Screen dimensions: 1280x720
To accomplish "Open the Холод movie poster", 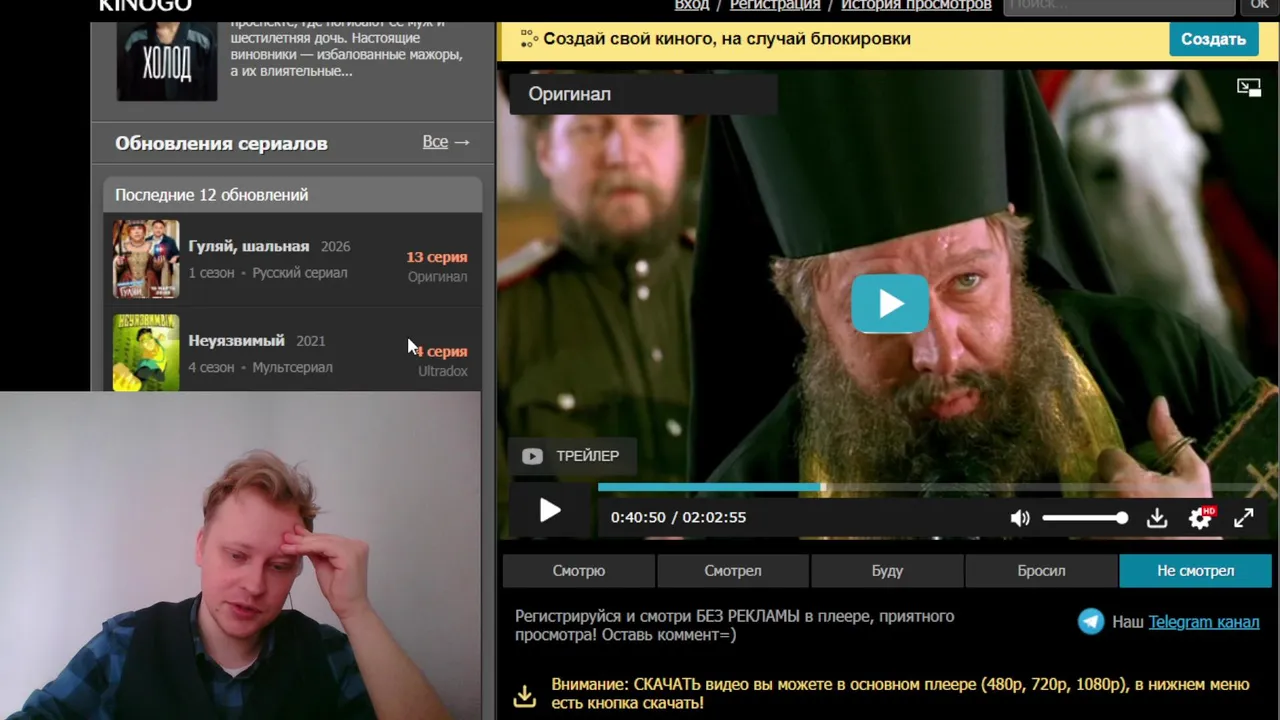I will [x=167, y=61].
